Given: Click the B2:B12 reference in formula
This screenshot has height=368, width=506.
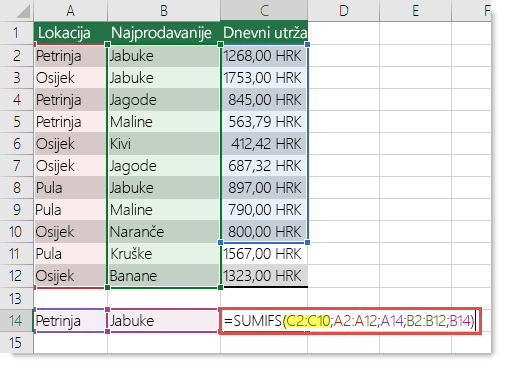Looking at the screenshot, I should click(426, 321).
